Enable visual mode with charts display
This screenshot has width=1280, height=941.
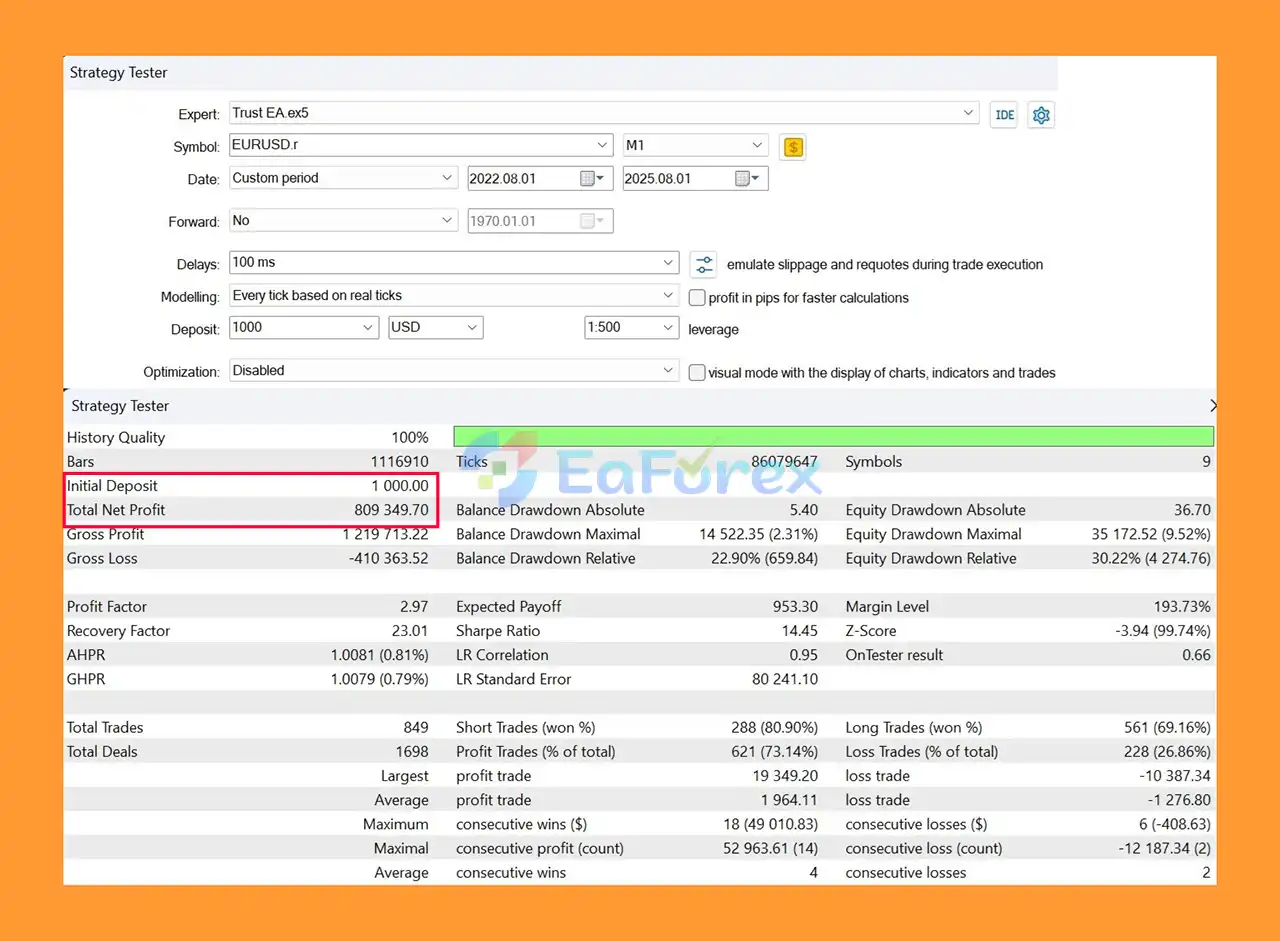698,373
